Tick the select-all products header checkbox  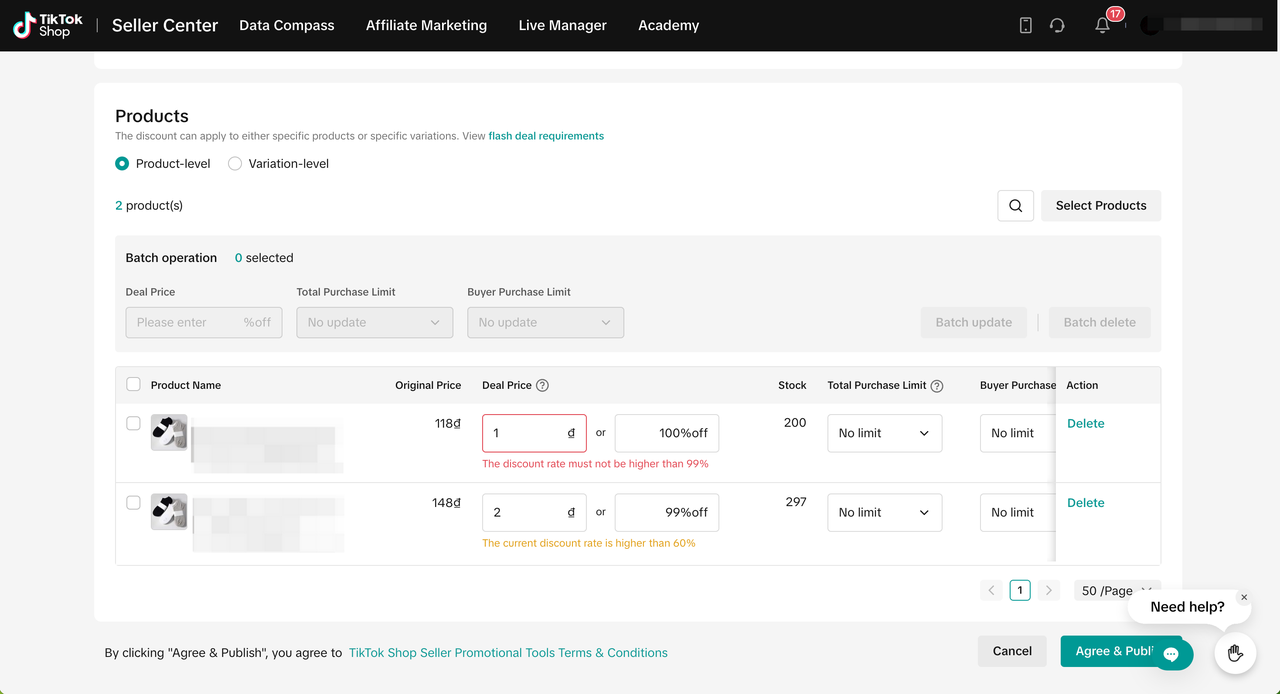pos(133,384)
